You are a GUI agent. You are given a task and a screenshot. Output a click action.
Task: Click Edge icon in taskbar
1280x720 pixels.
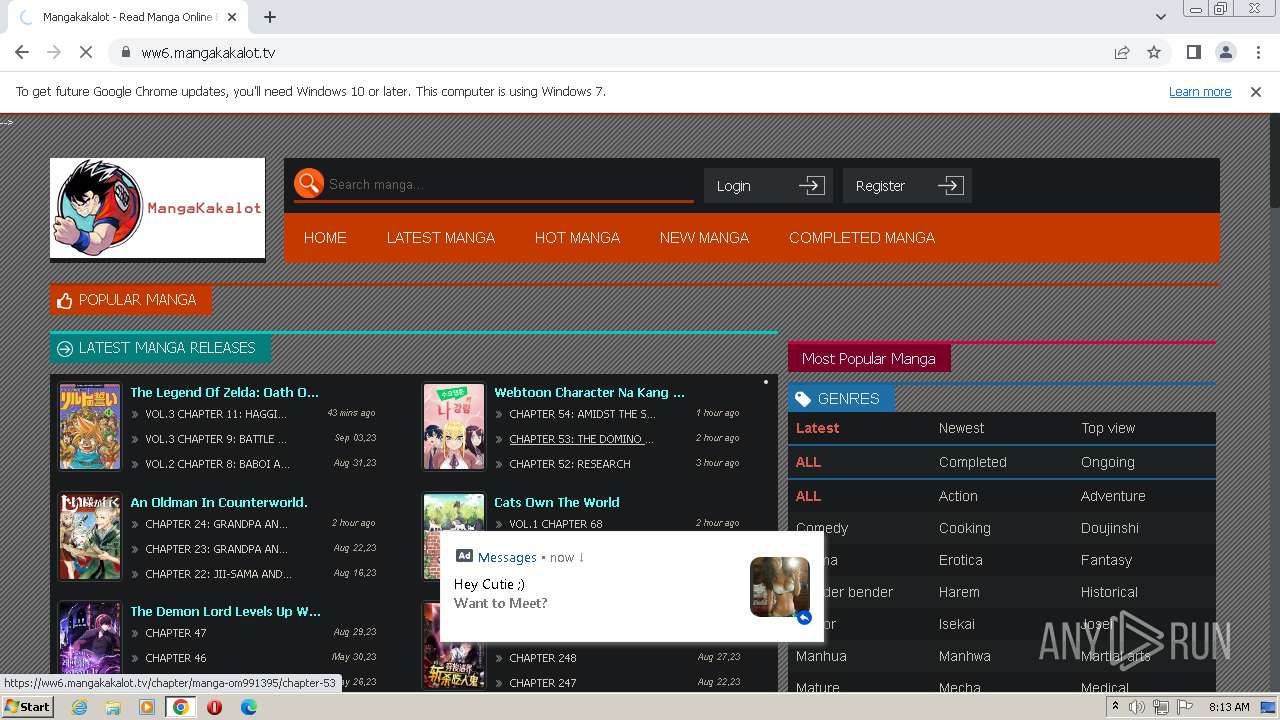(x=248, y=707)
